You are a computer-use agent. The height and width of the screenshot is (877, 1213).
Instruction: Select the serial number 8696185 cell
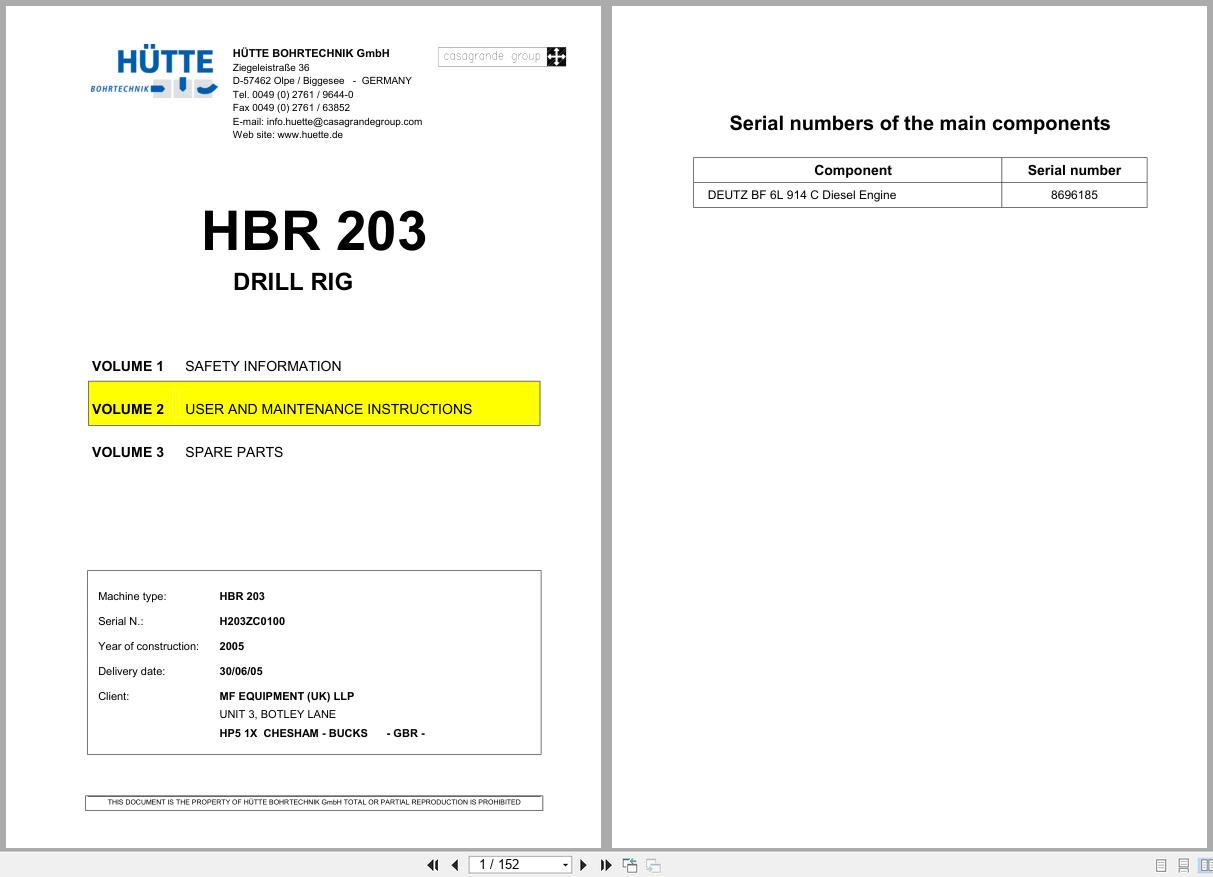coord(1074,195)
